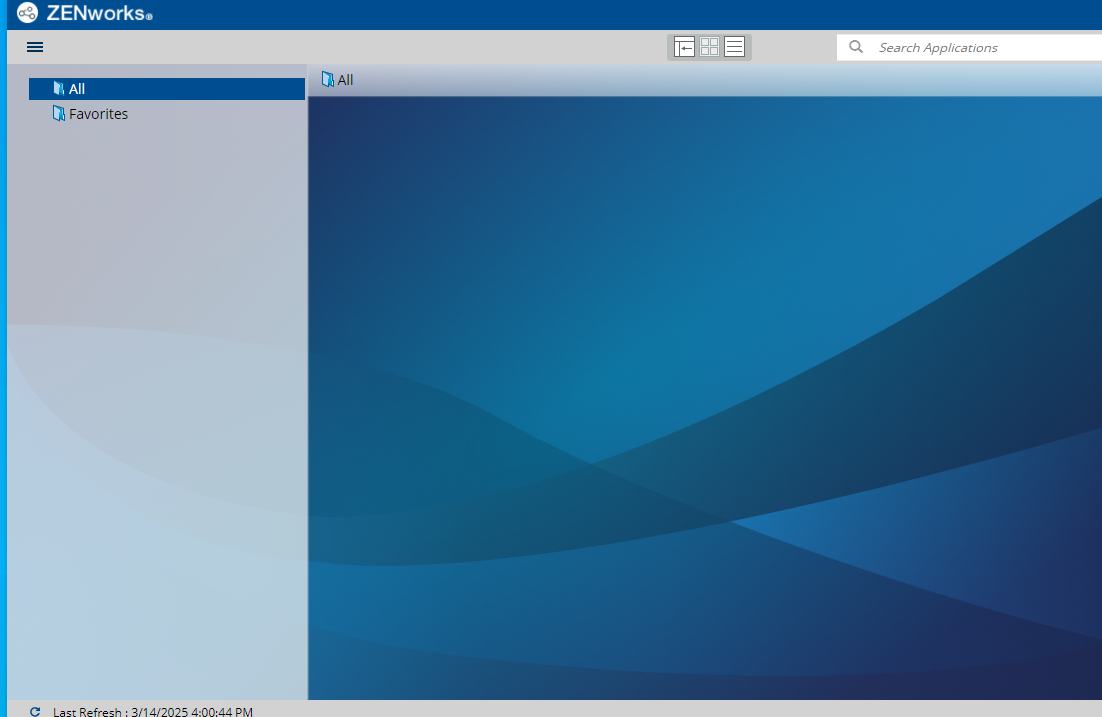The width and height of the screenshot is (1102, 717).
Task: Click the folder icon beside sidebar All
Action: click(59, 89)
